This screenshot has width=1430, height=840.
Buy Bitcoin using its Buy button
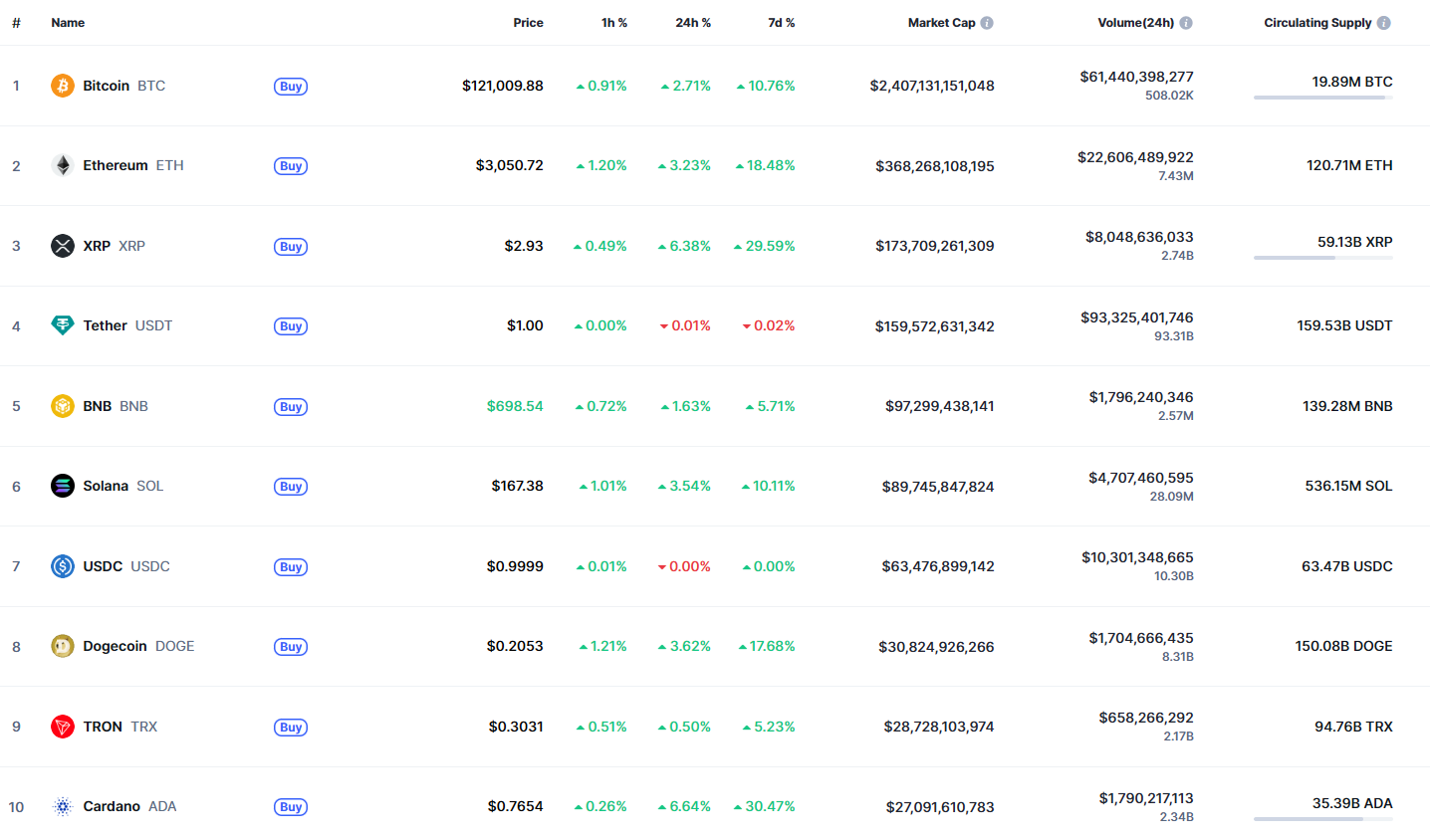[291, 87]
